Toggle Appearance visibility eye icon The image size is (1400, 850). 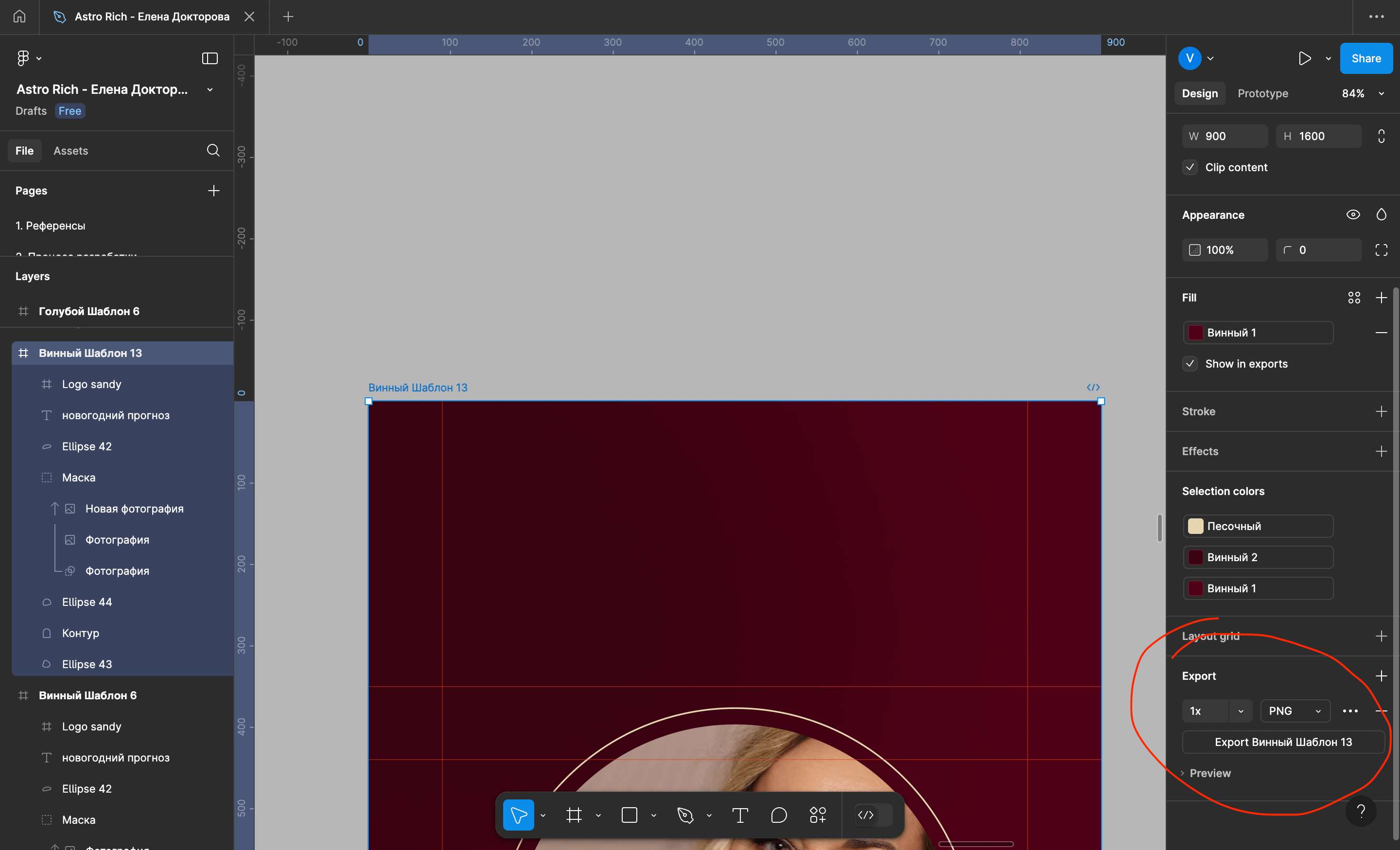(1353, 215)
